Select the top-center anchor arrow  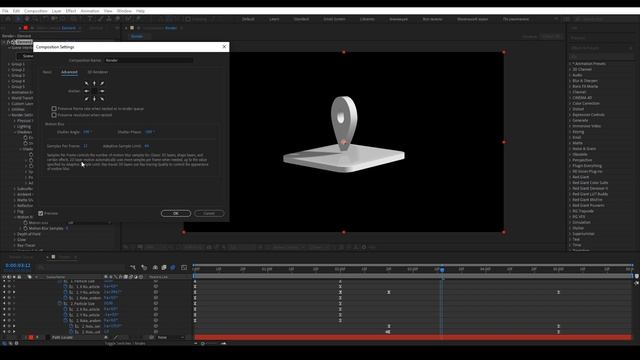(94, 83)
